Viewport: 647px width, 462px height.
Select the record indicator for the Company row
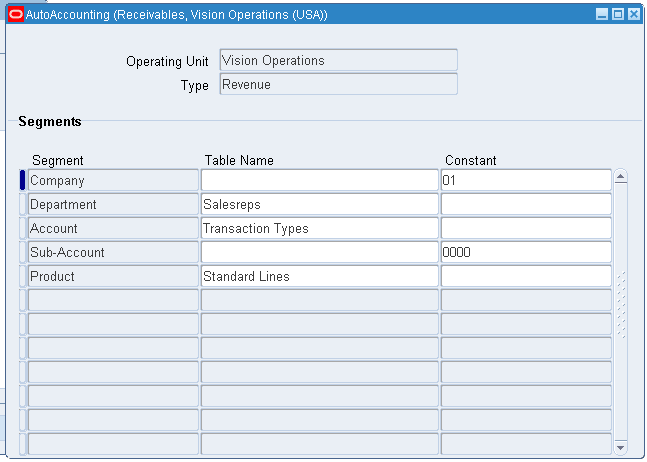[23, 180]
